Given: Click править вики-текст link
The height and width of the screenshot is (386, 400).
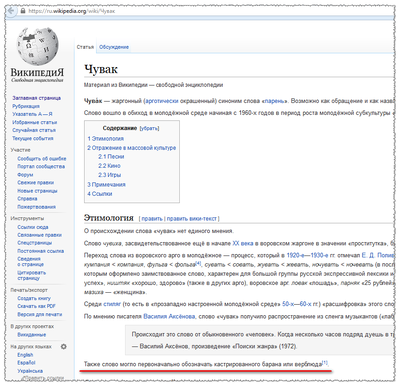Looking at the screenshot, I should click(x=192, y=219).
